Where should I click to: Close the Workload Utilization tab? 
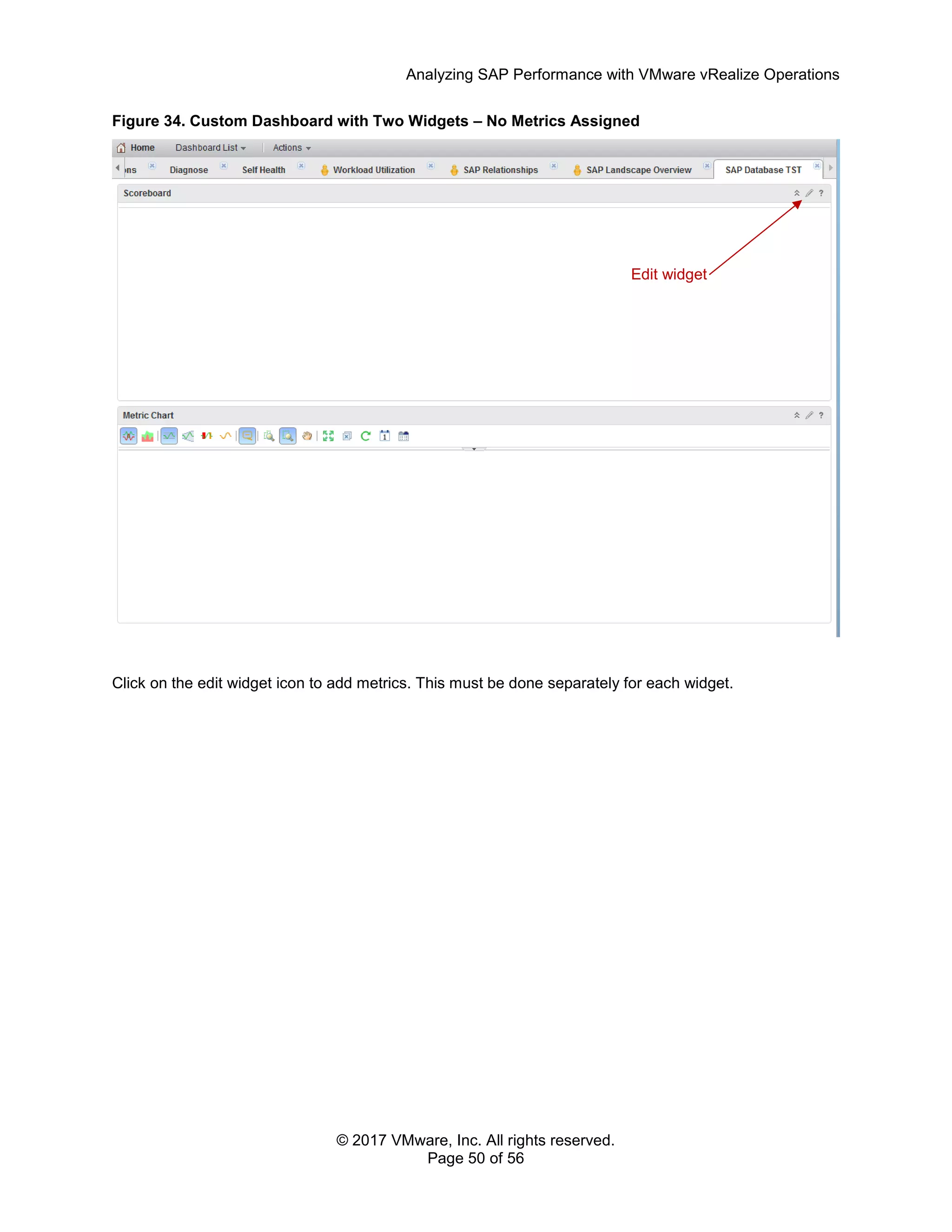tap(431, 166)
